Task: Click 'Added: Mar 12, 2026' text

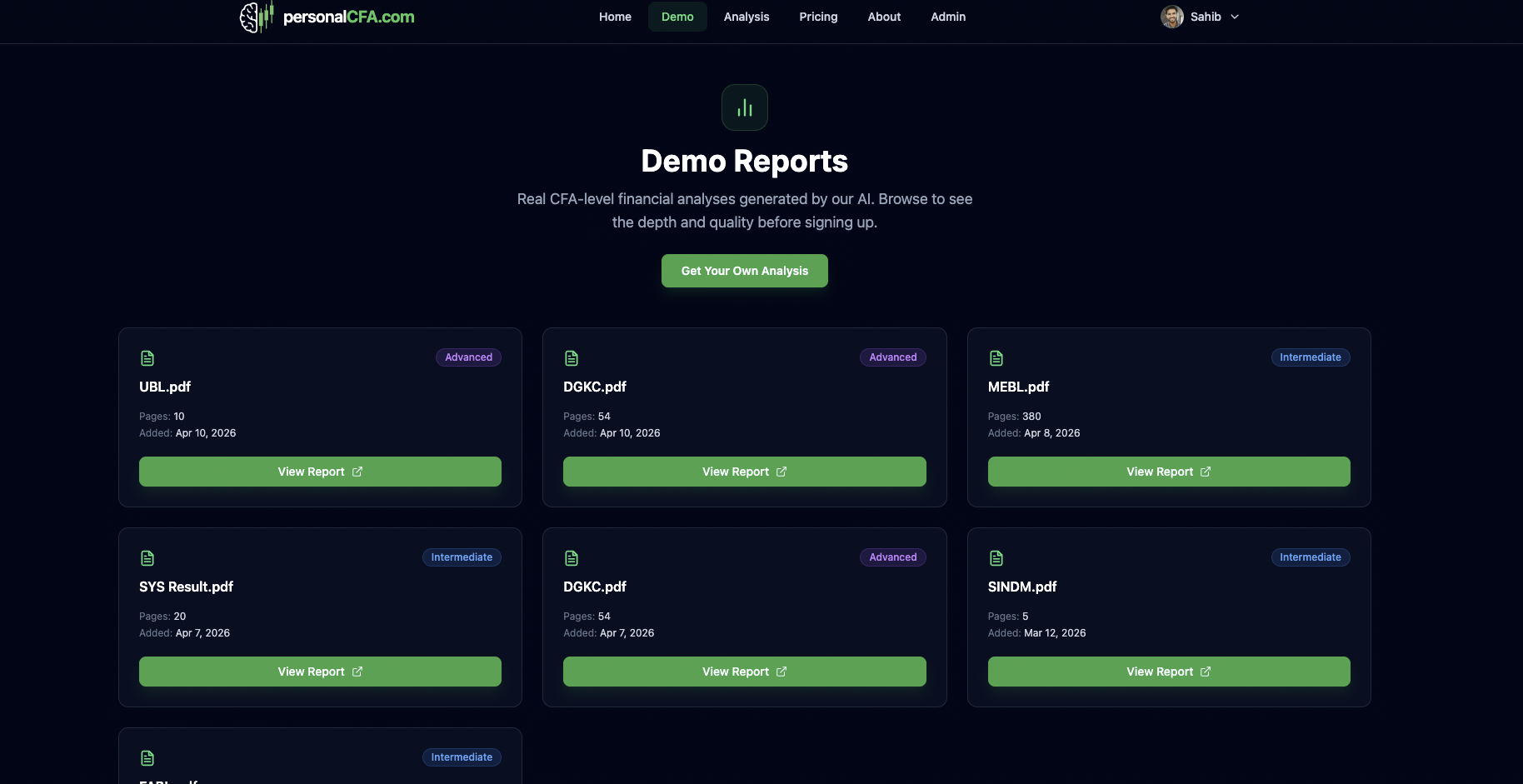Action: [1036, 633]
